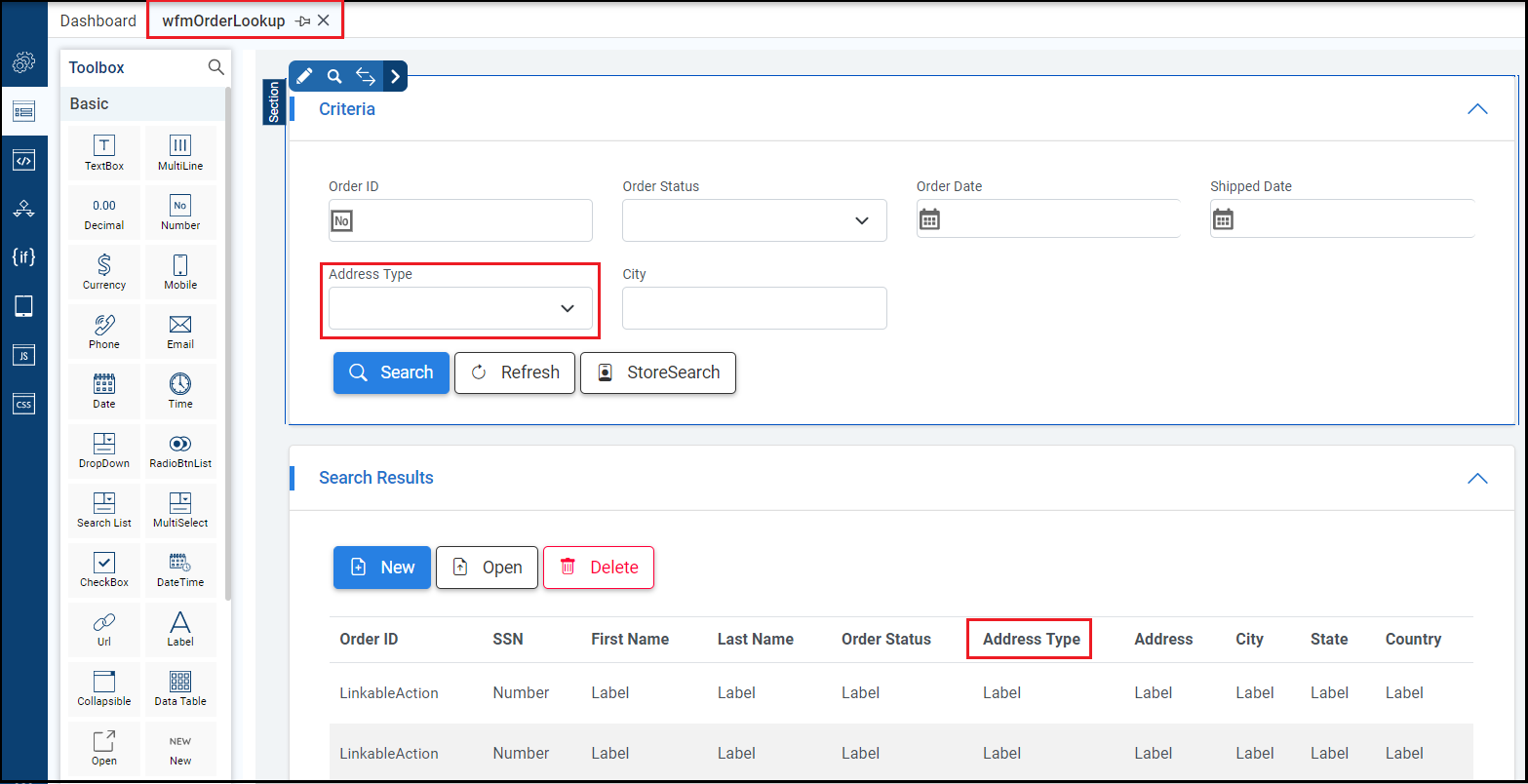Click the Open button in Search Results
Image resolution: width=1528 pixels, height=784 pixels.
[487, 568]
